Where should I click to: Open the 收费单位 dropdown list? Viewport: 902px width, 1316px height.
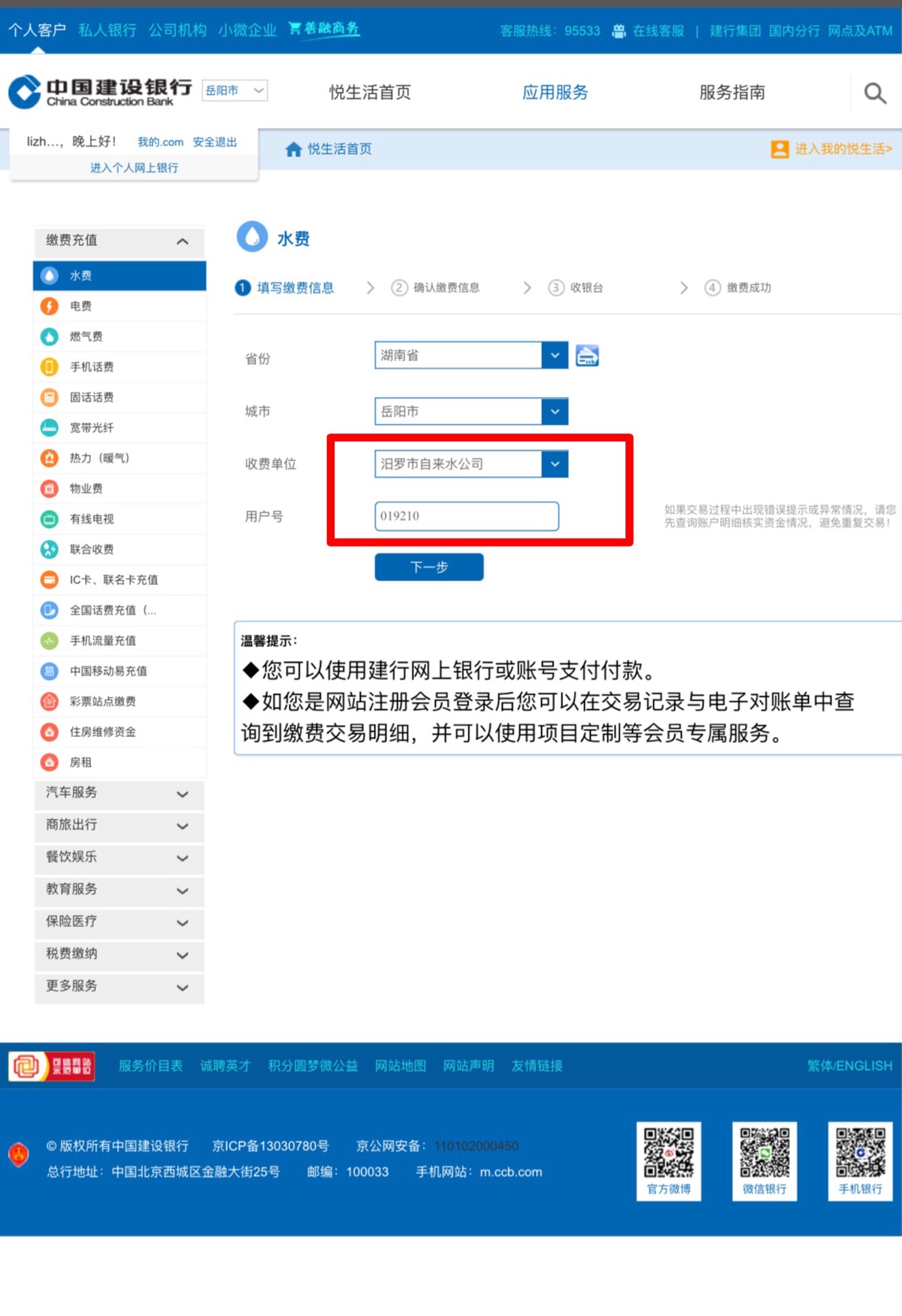(554, 464)
